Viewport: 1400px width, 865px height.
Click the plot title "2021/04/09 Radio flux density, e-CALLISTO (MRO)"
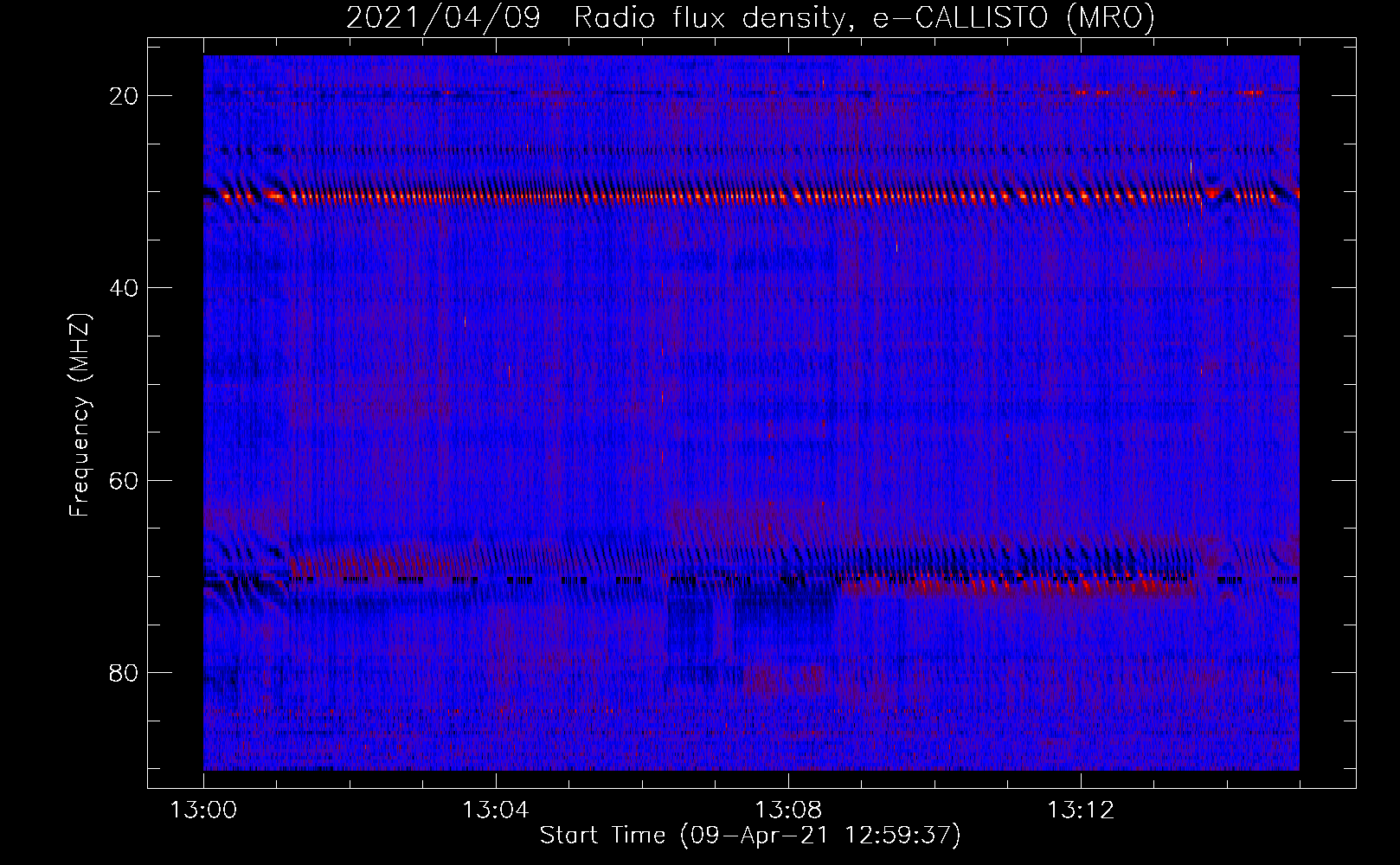click(750, 17)
